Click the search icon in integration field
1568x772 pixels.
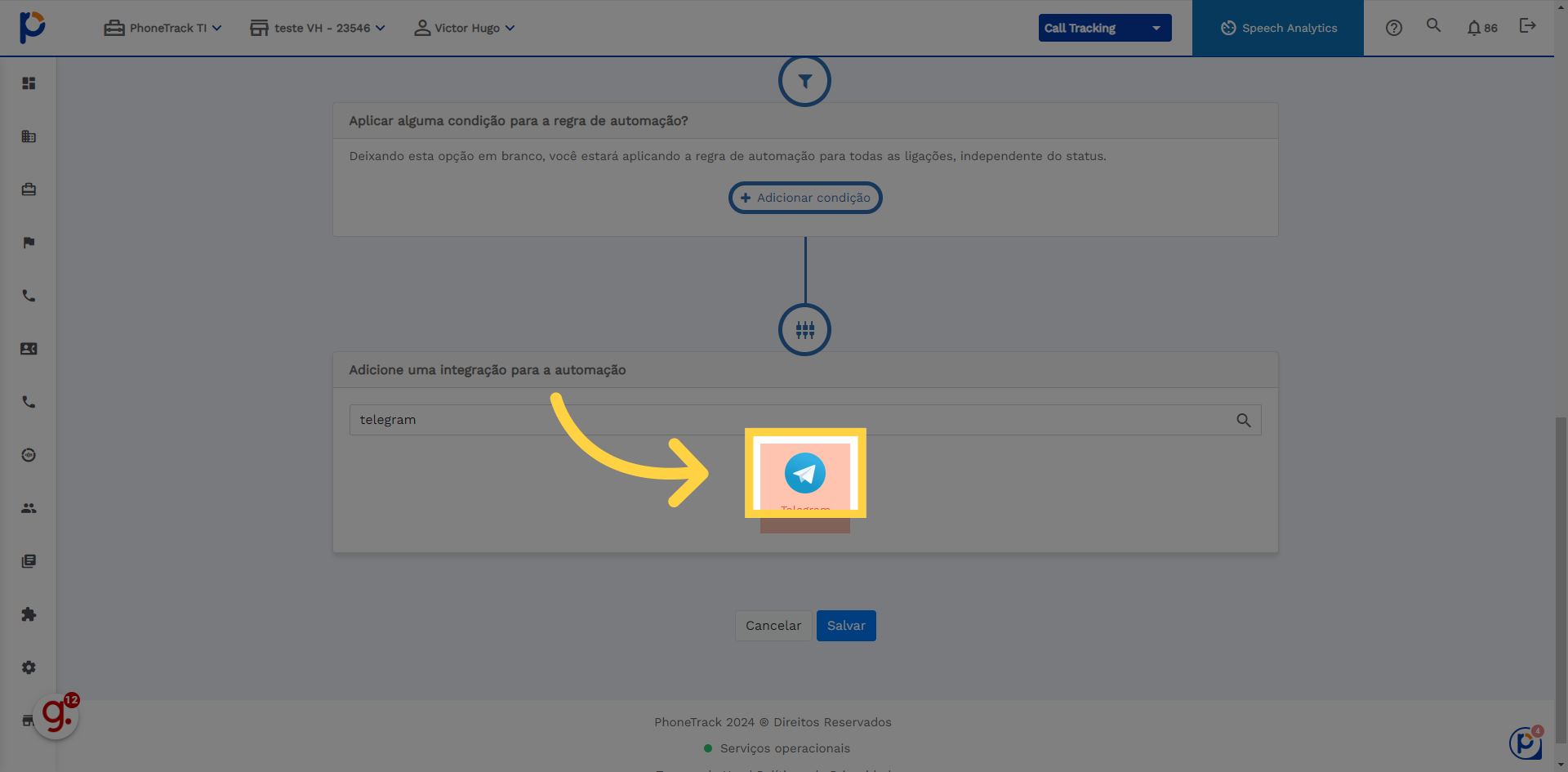pyautogui.click(x=1243, y=420)
